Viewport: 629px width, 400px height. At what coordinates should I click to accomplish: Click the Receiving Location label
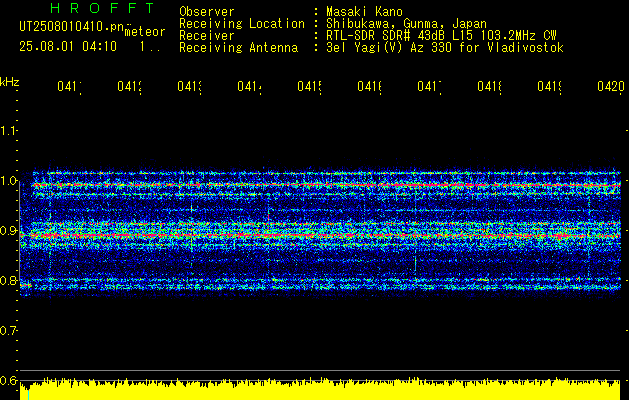click(x=242, y=24)
